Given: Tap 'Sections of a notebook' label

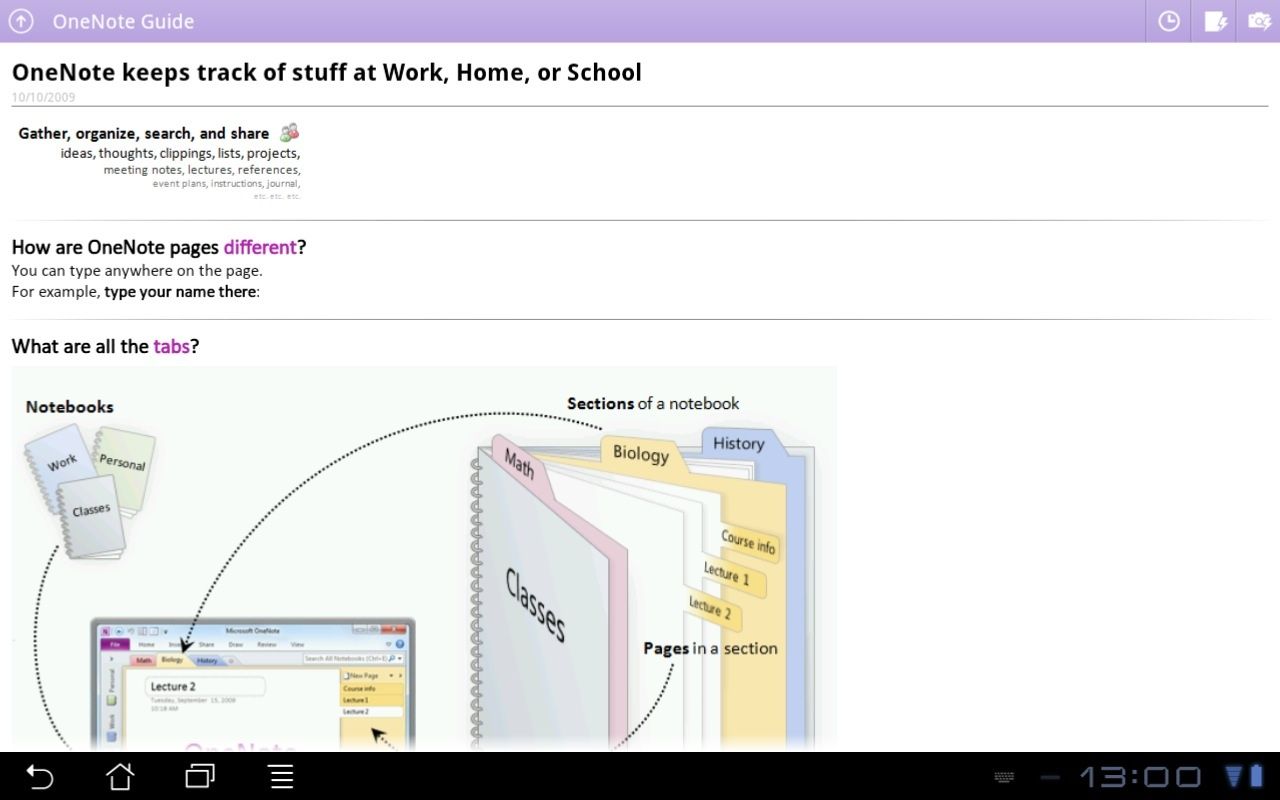Looking at the screenshot, I should click(x=653, y=403).
